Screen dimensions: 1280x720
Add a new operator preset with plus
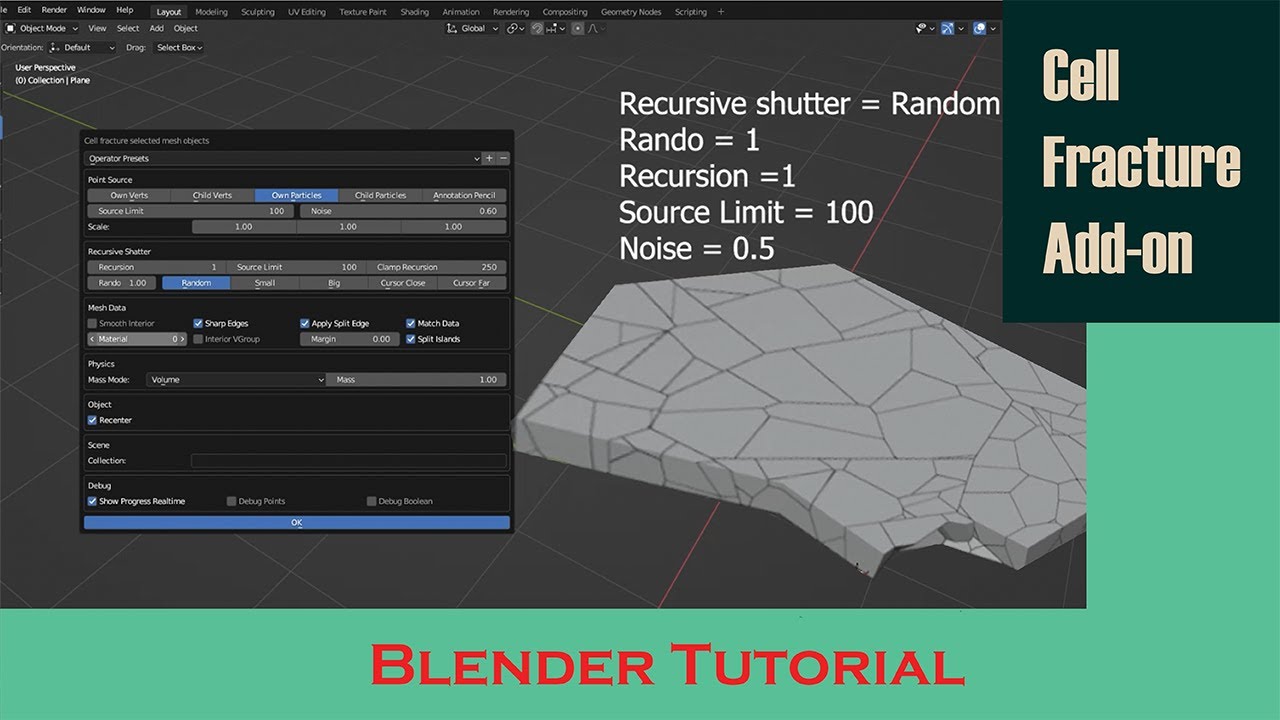[489, 158]
